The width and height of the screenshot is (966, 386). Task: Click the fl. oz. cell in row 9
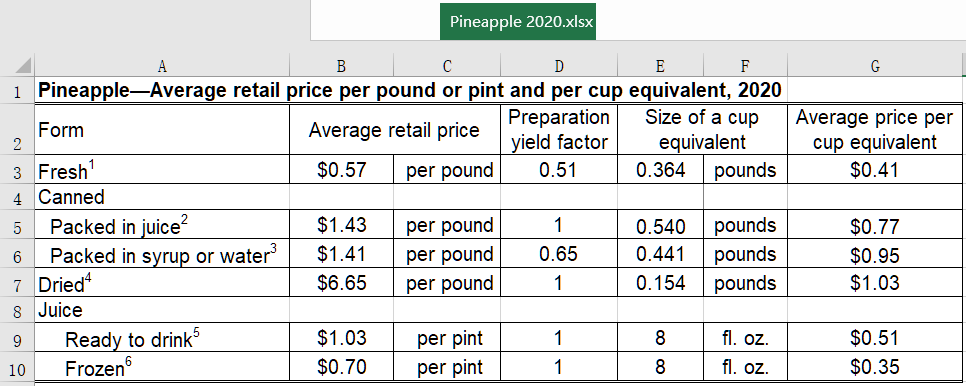pyautogui.click(x=745, y=338)
